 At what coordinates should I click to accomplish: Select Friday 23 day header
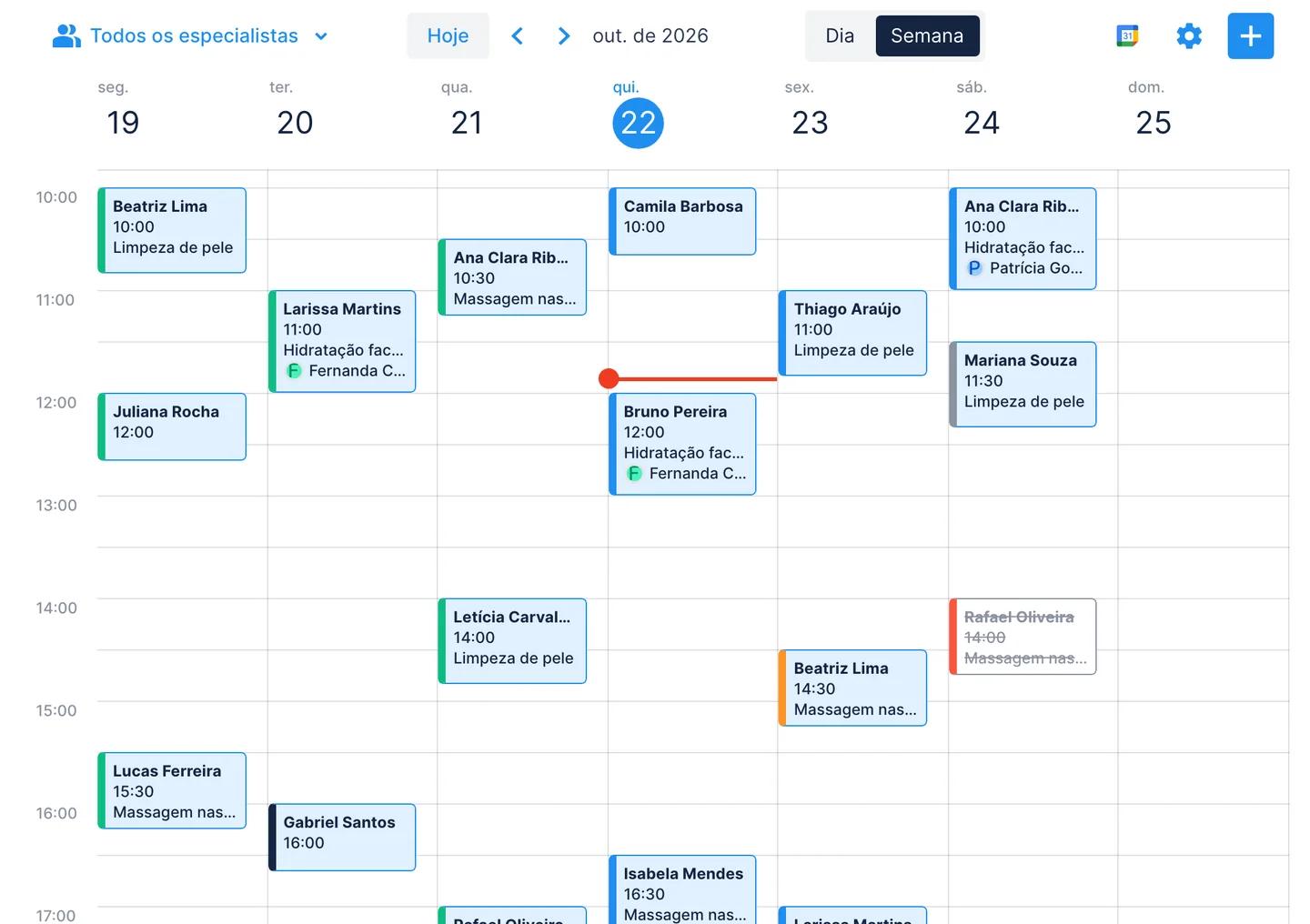tap(810, 123)
